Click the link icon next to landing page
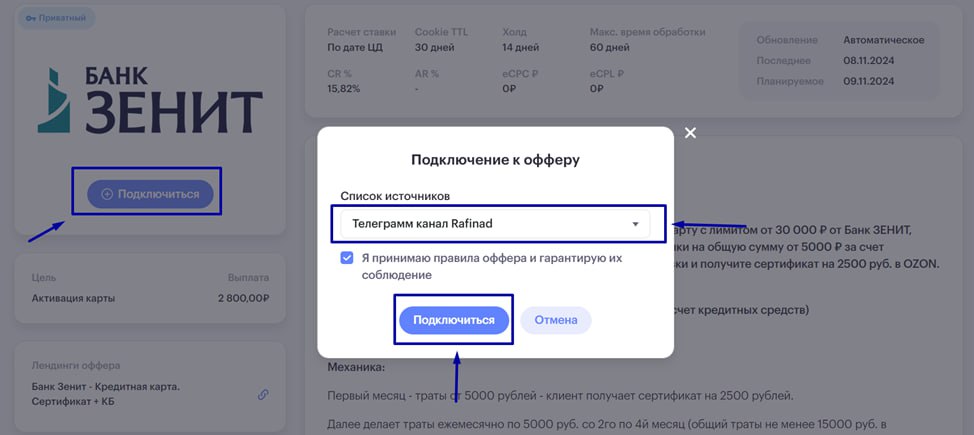This screenshot has width=974, height=435. 263,394
